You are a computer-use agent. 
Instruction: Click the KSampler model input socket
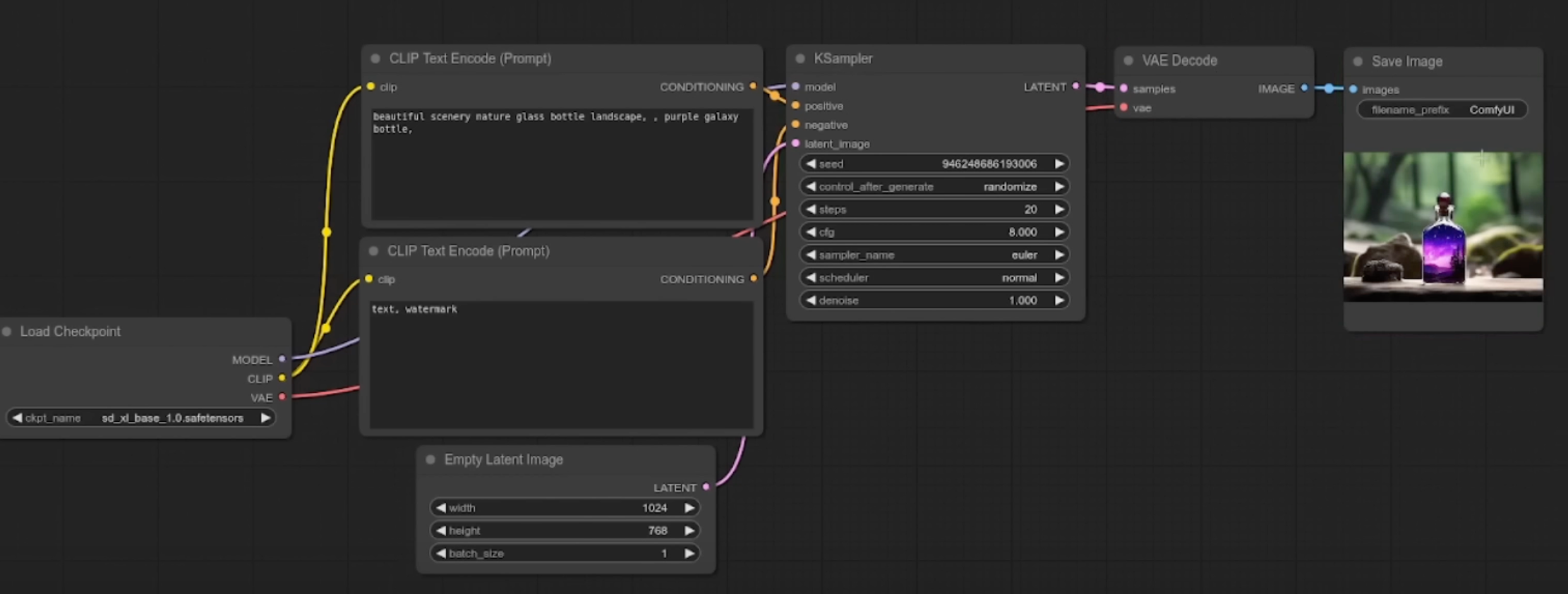click(x=796, y=86)
